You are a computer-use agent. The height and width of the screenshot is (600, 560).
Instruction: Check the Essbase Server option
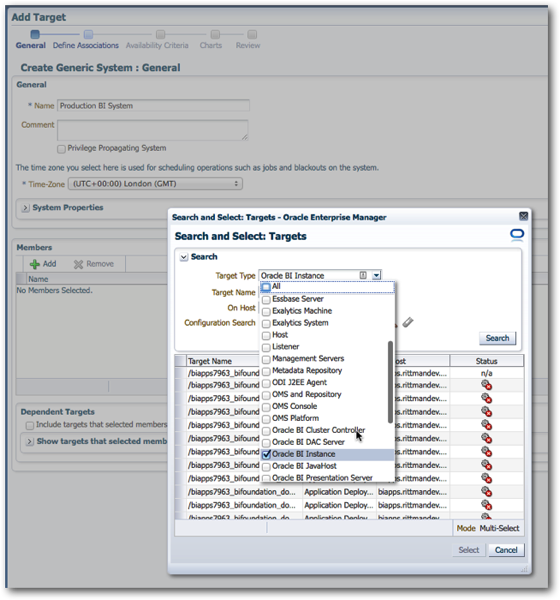tap(266, 300)
